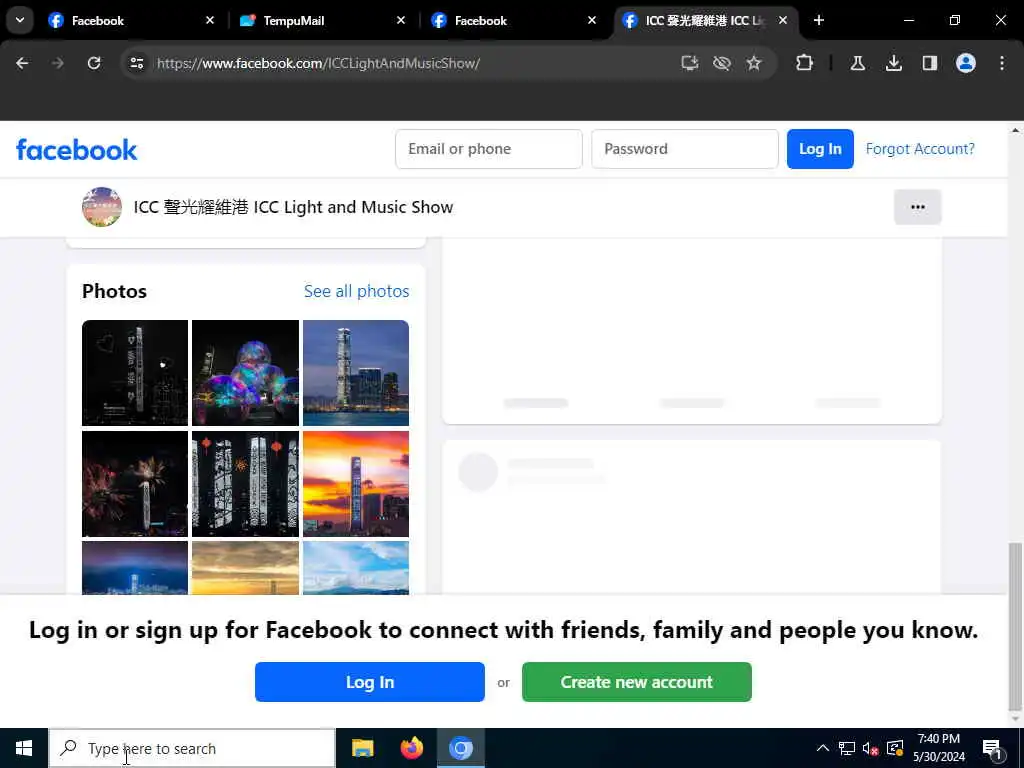Click the Chrome taskbar icon

[x=460, y=748]
